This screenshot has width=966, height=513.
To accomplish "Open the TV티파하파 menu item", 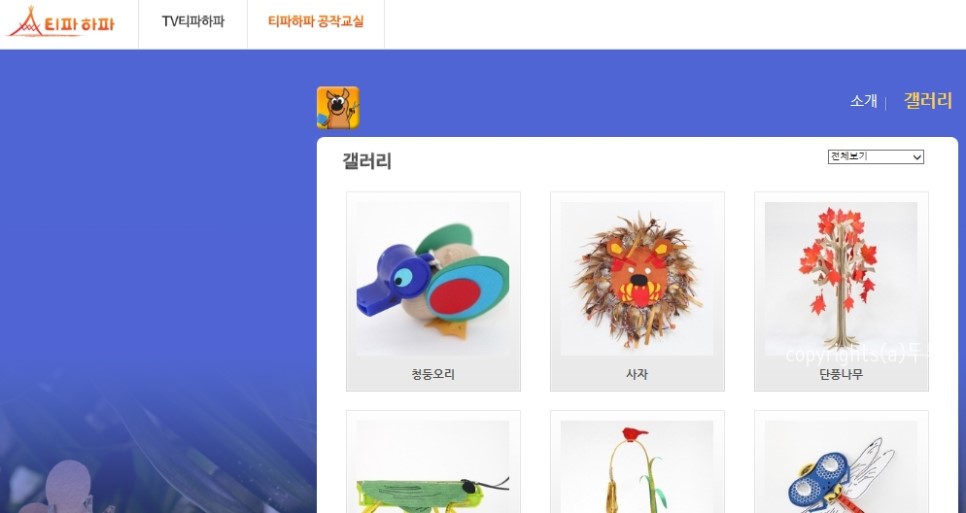I will click(x=193, y=22).
